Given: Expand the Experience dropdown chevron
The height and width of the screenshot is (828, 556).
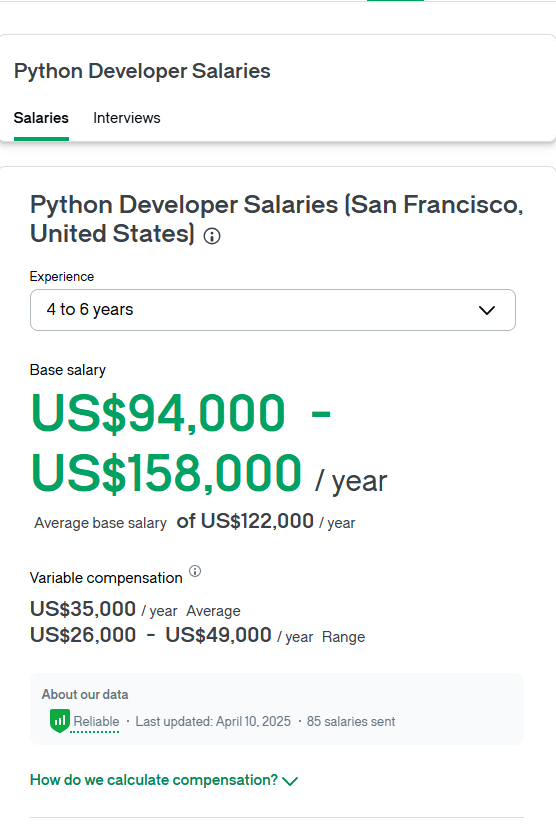Looking at the screenshot, I should click(x=486, y=310).
